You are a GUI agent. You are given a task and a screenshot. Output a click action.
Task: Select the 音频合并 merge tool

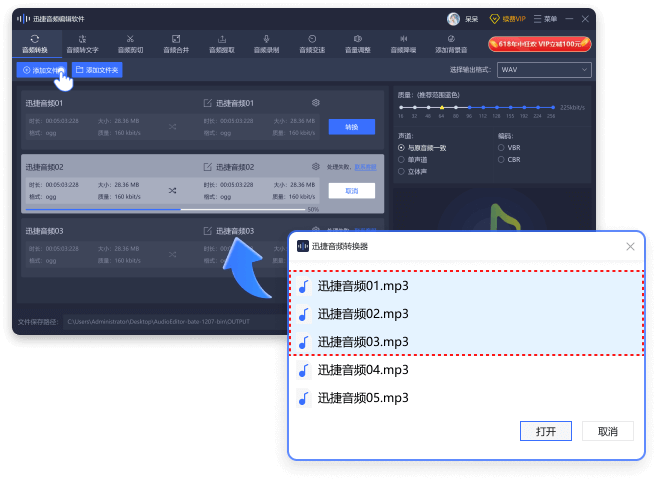[x=176, y=44]
